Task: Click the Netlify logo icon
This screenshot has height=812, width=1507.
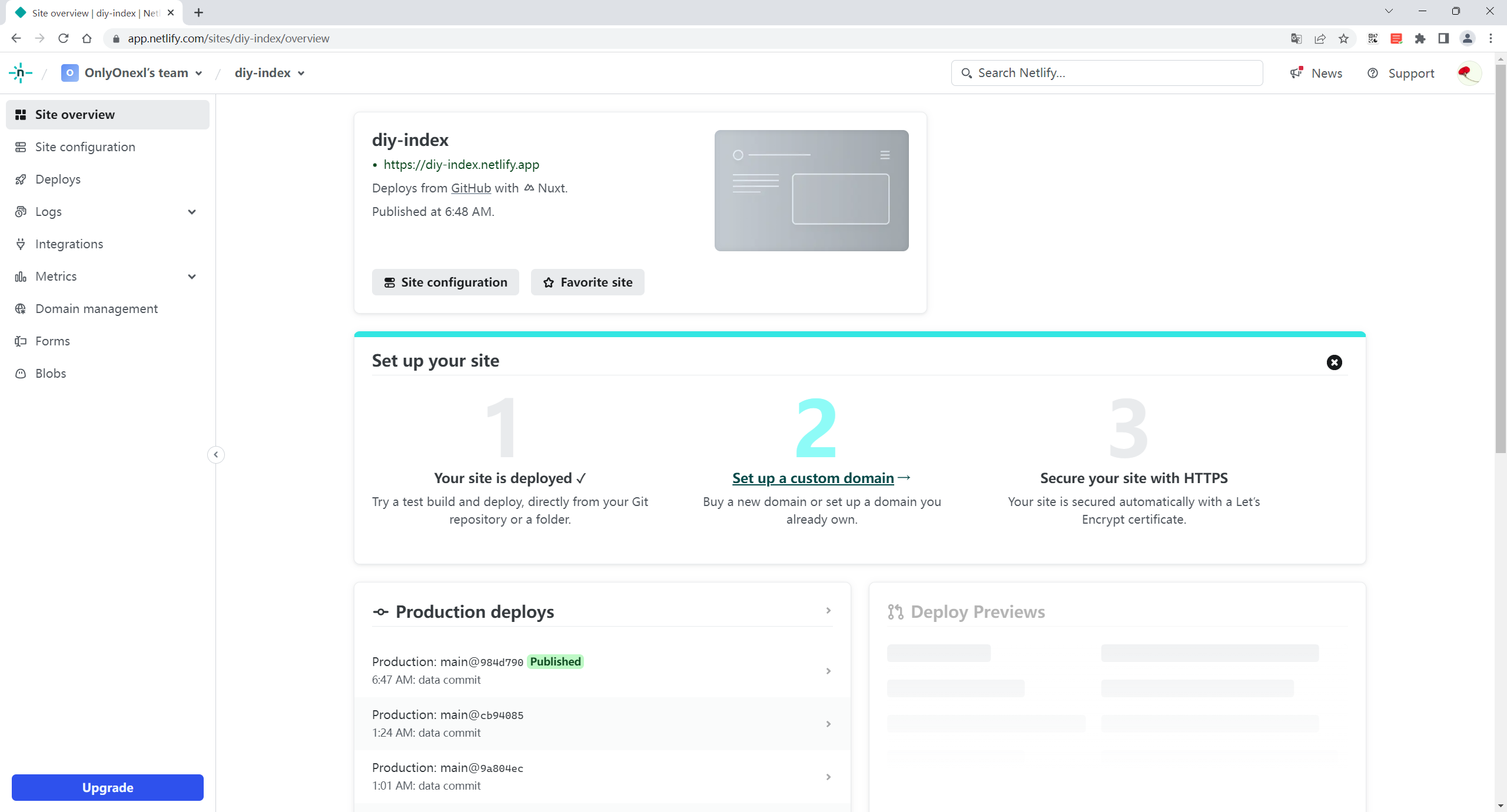Action: pyautogui.click(x=21, y=73)
